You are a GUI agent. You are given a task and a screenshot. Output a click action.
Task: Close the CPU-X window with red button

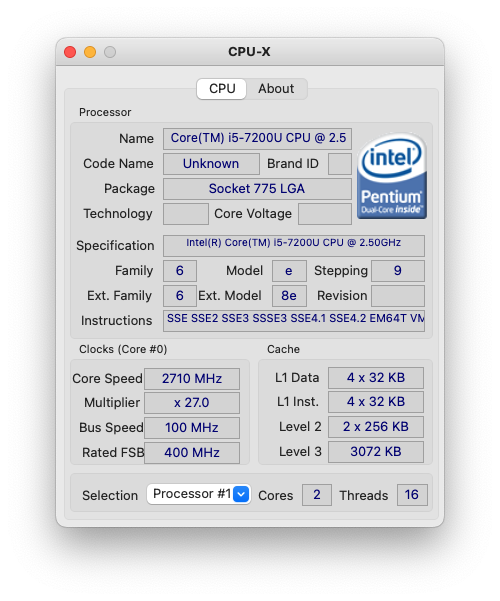(70, 52)
